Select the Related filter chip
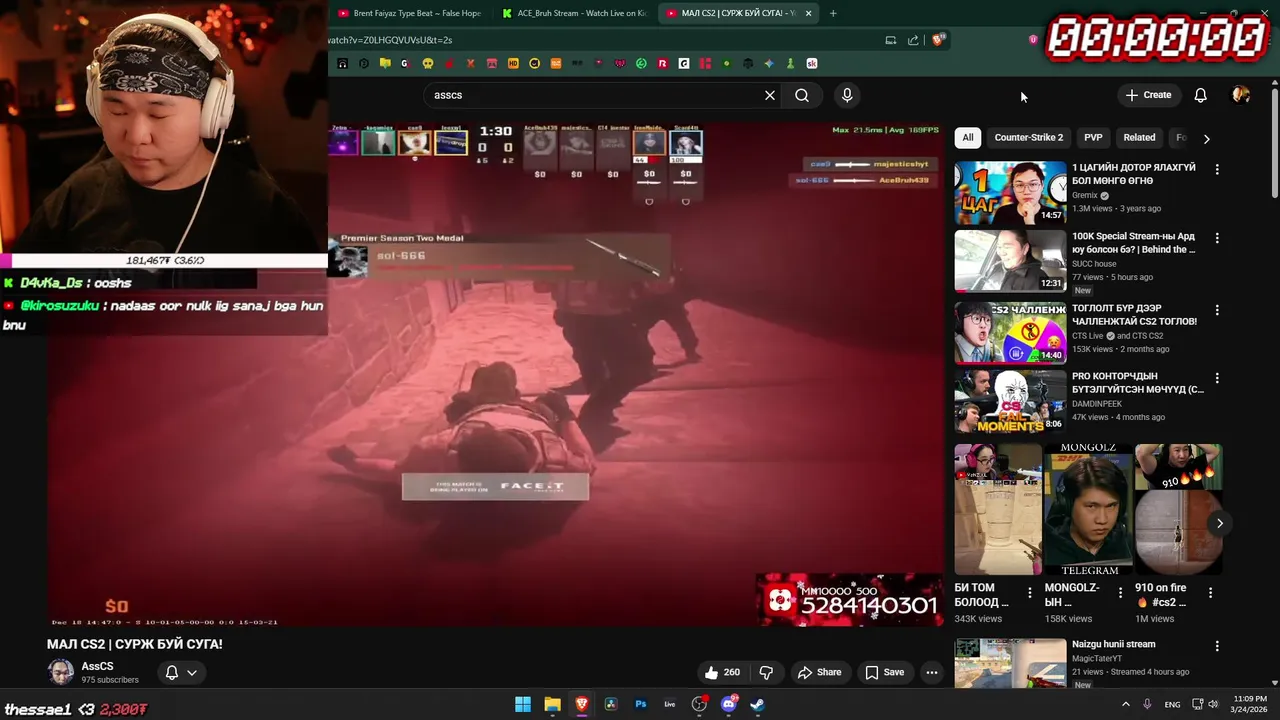1280x720 pixels. pyautogui.click(x=1139, y=138)
